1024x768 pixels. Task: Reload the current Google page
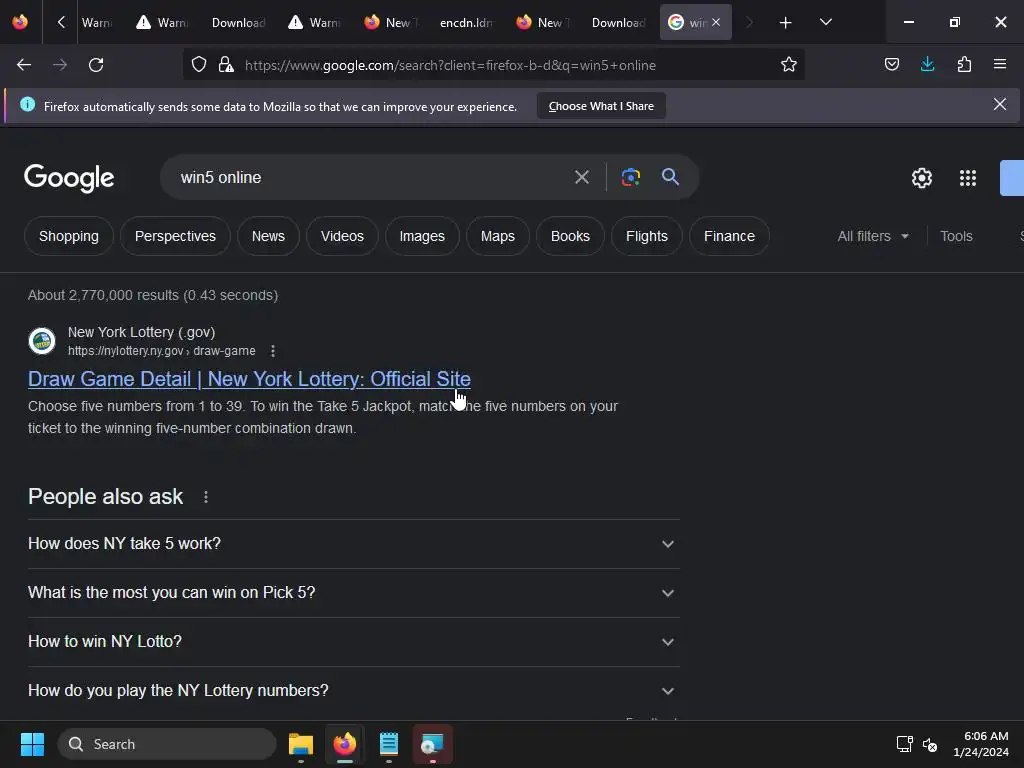click(96, 65)
